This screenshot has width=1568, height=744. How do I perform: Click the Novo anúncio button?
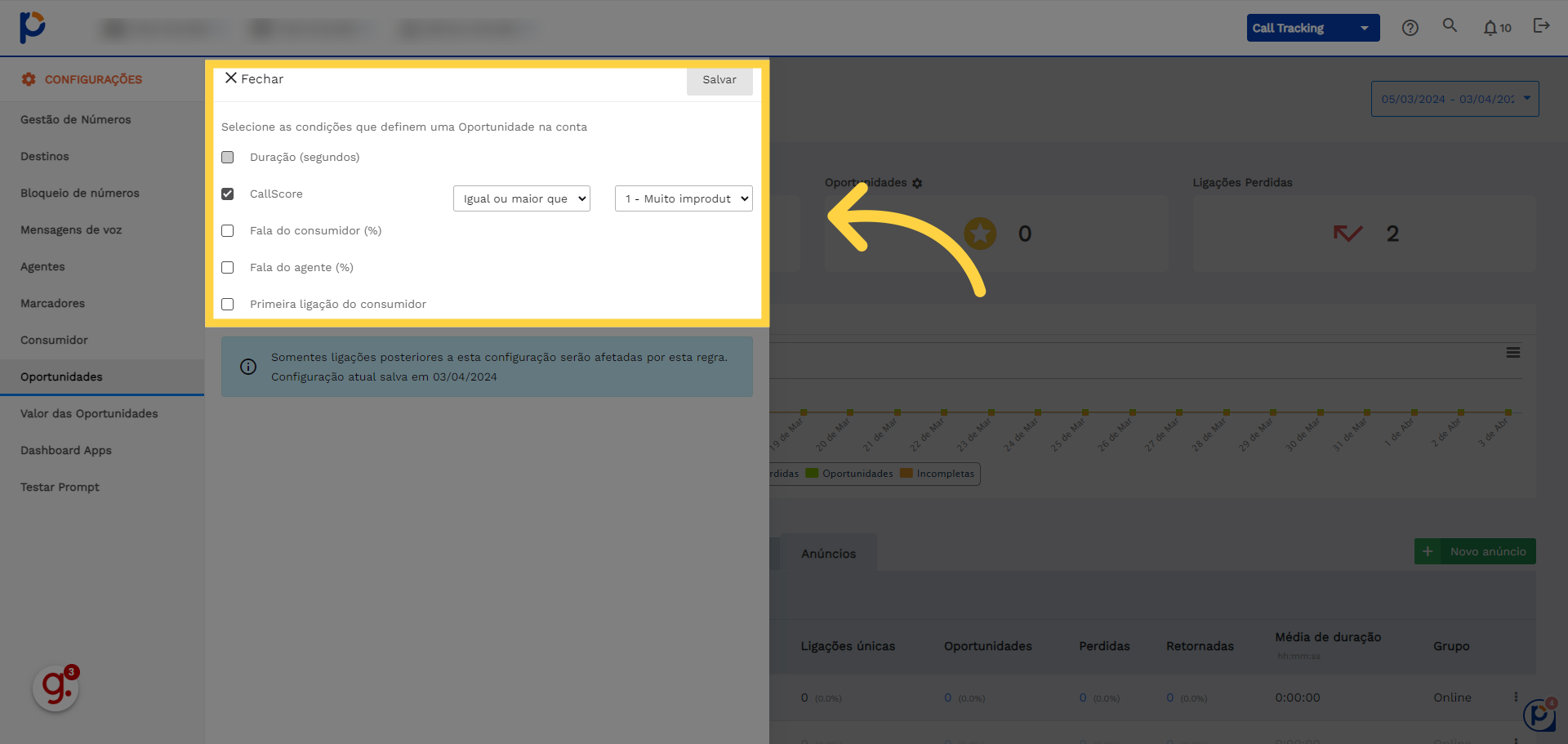pyautogui.click(x=1475, y=551)
